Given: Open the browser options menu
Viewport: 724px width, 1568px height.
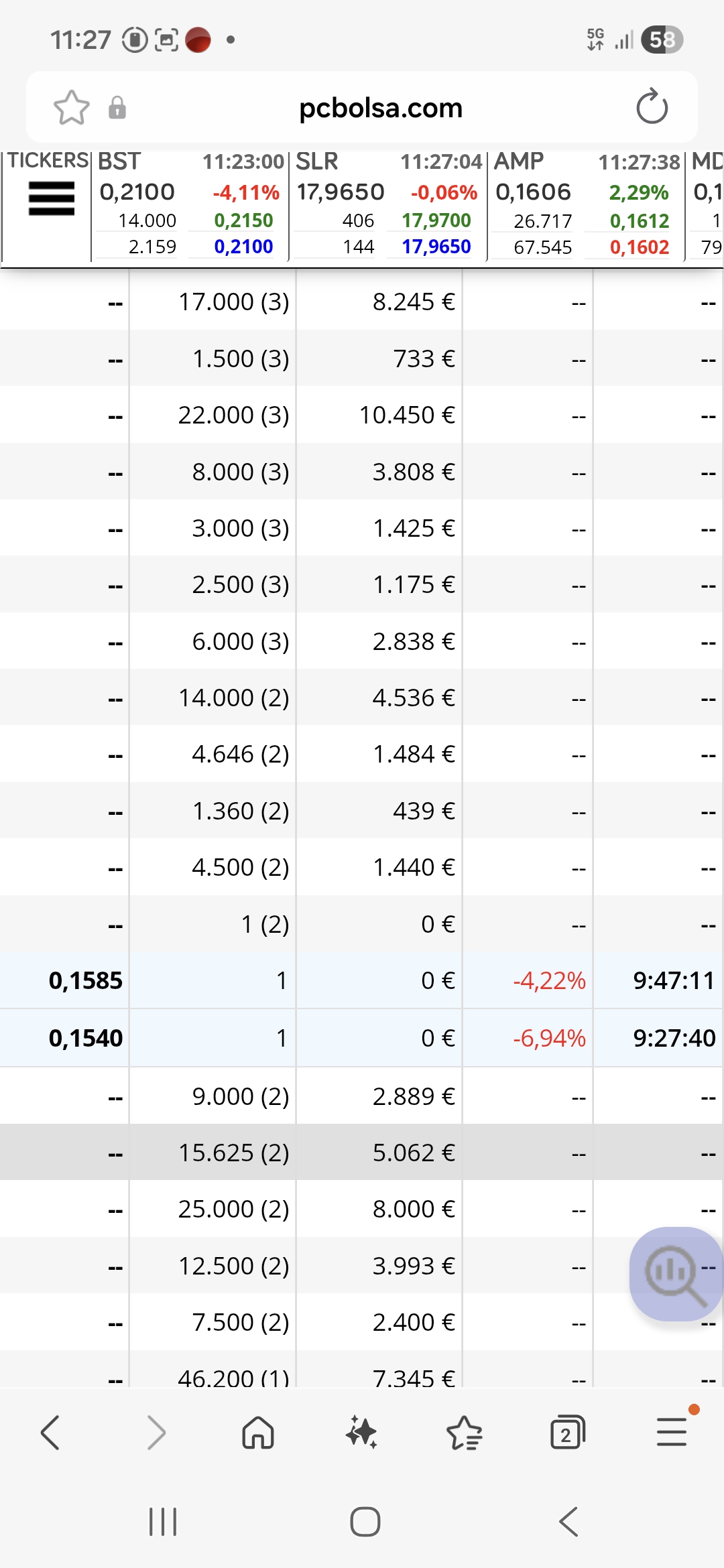Looking at the screenshot, I should coord(671,1432).
